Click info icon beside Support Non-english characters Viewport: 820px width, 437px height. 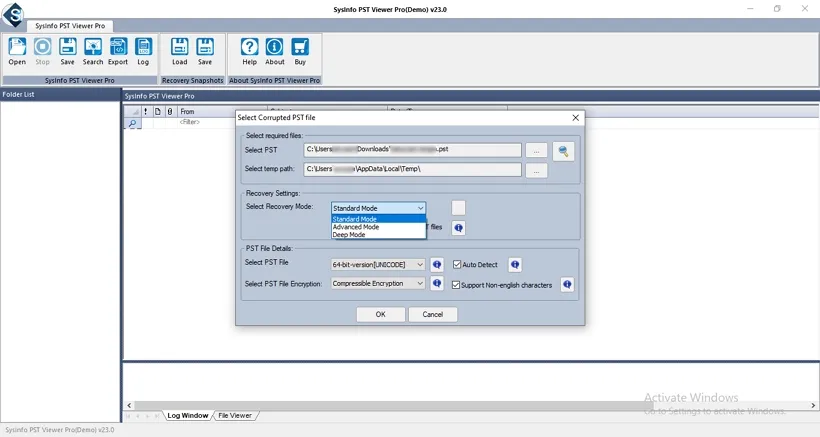(567, 284)
